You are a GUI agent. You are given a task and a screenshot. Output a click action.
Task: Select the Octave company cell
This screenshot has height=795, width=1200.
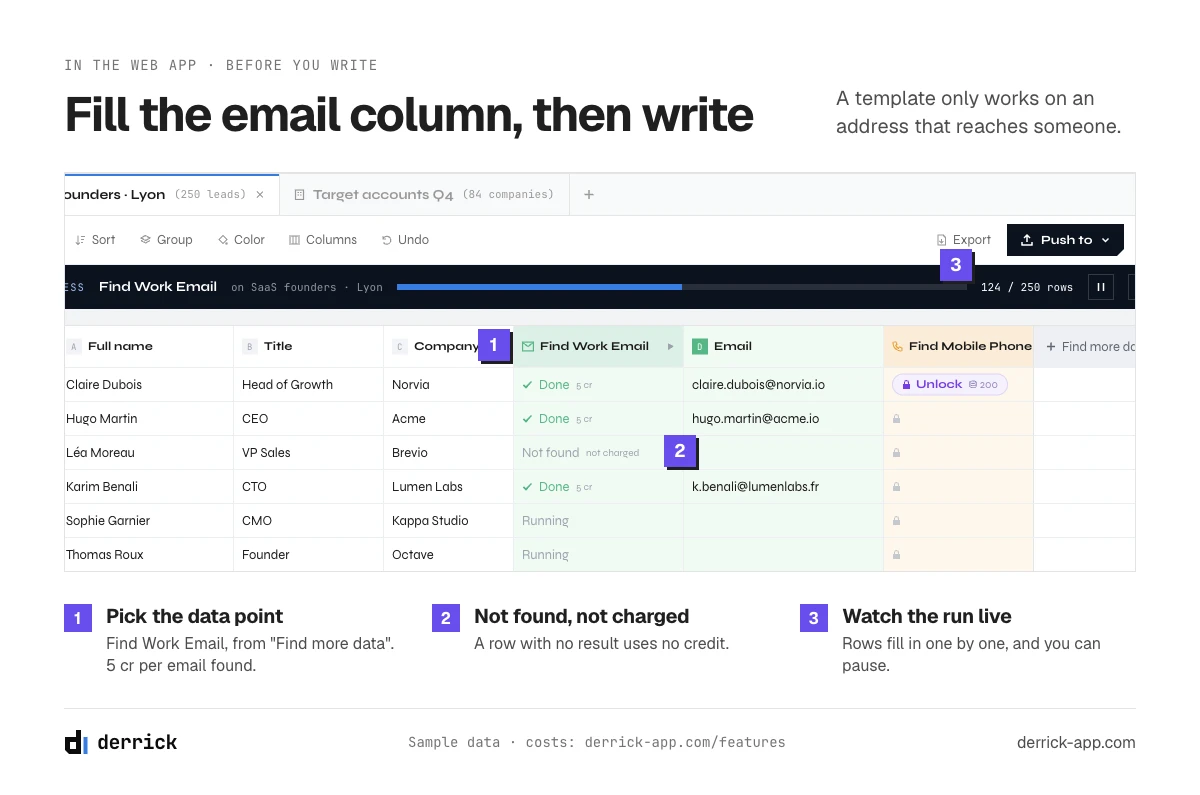coord(448,555)
